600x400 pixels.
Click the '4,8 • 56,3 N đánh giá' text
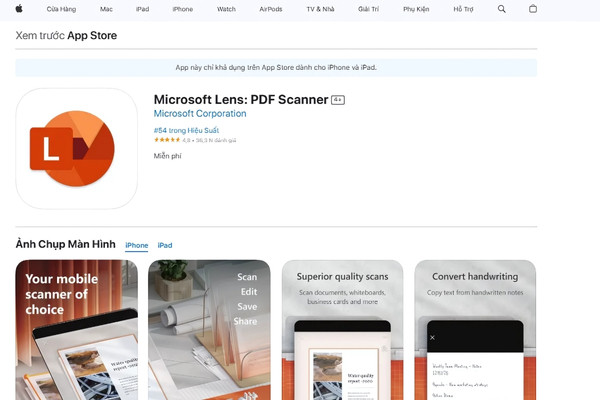[x=209, y=140]
